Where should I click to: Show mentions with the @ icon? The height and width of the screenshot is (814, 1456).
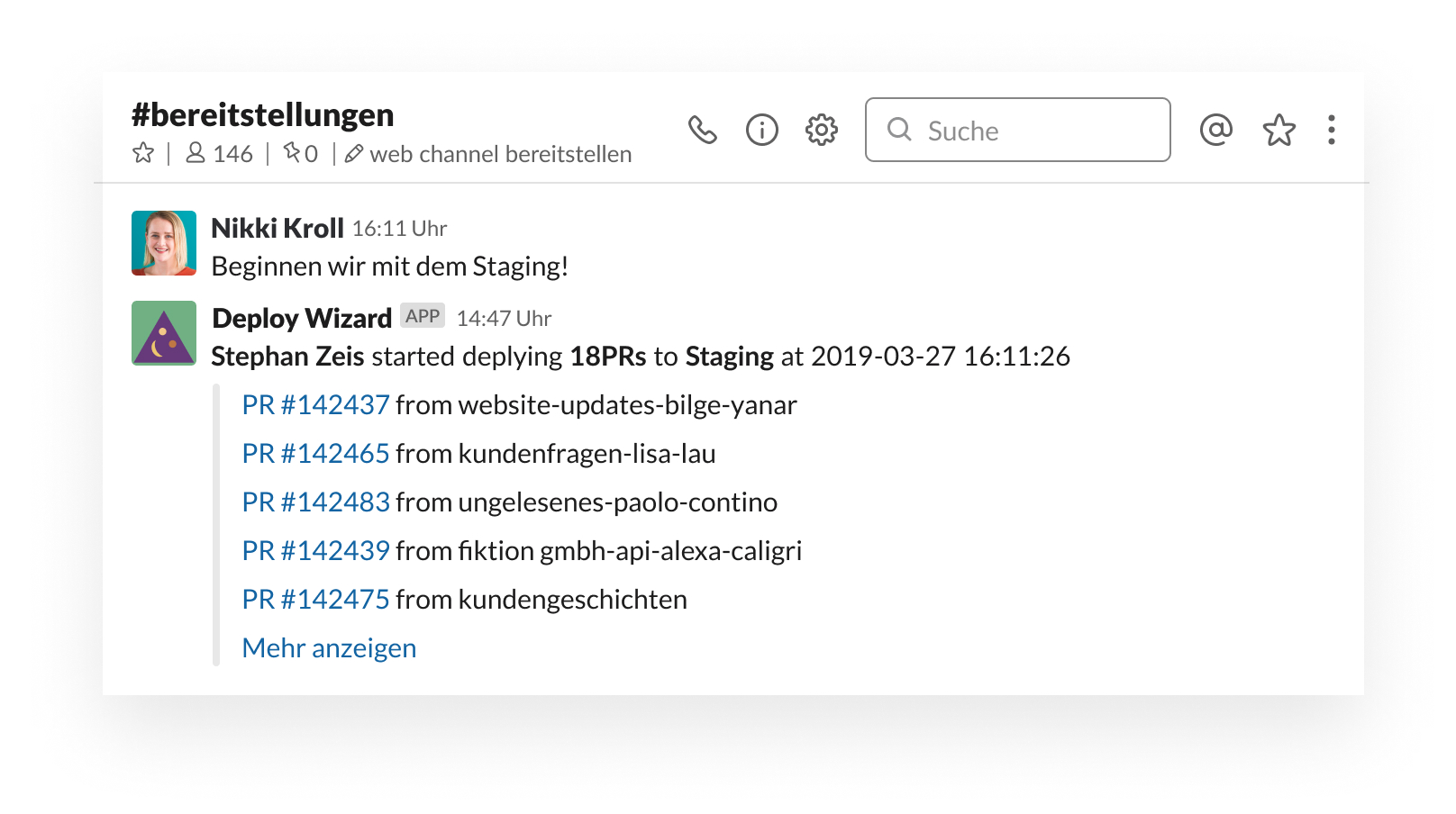click(x=1216, y=130)
